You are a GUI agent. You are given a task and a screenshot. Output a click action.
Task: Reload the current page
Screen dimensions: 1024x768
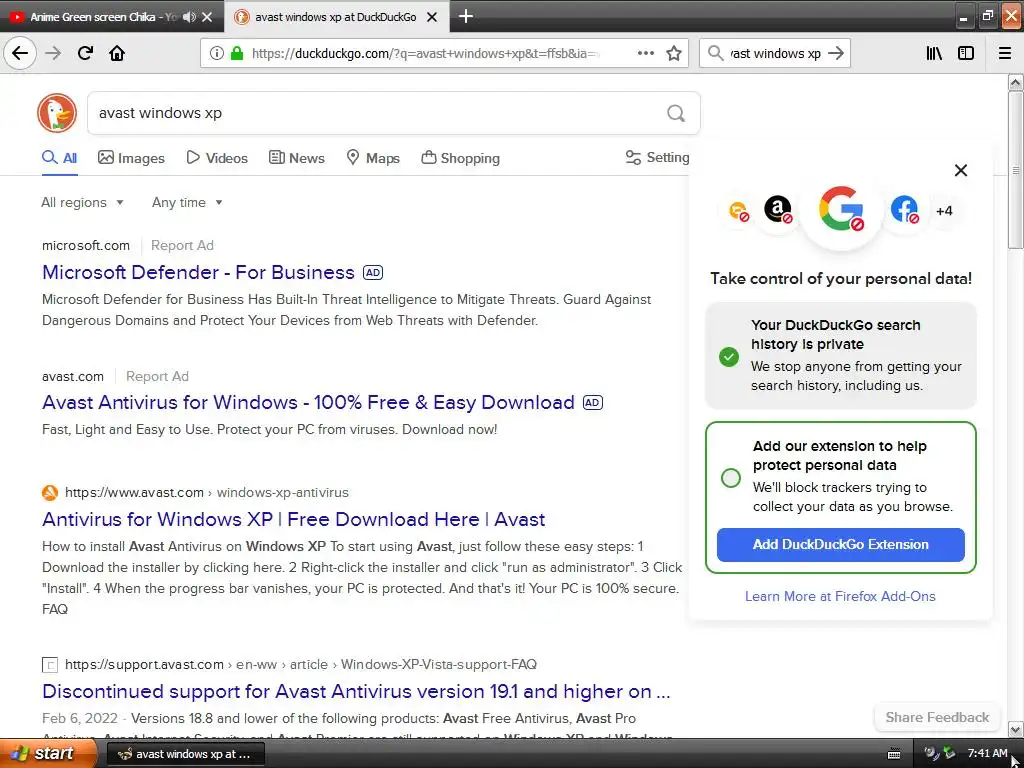tap(85, 54)
